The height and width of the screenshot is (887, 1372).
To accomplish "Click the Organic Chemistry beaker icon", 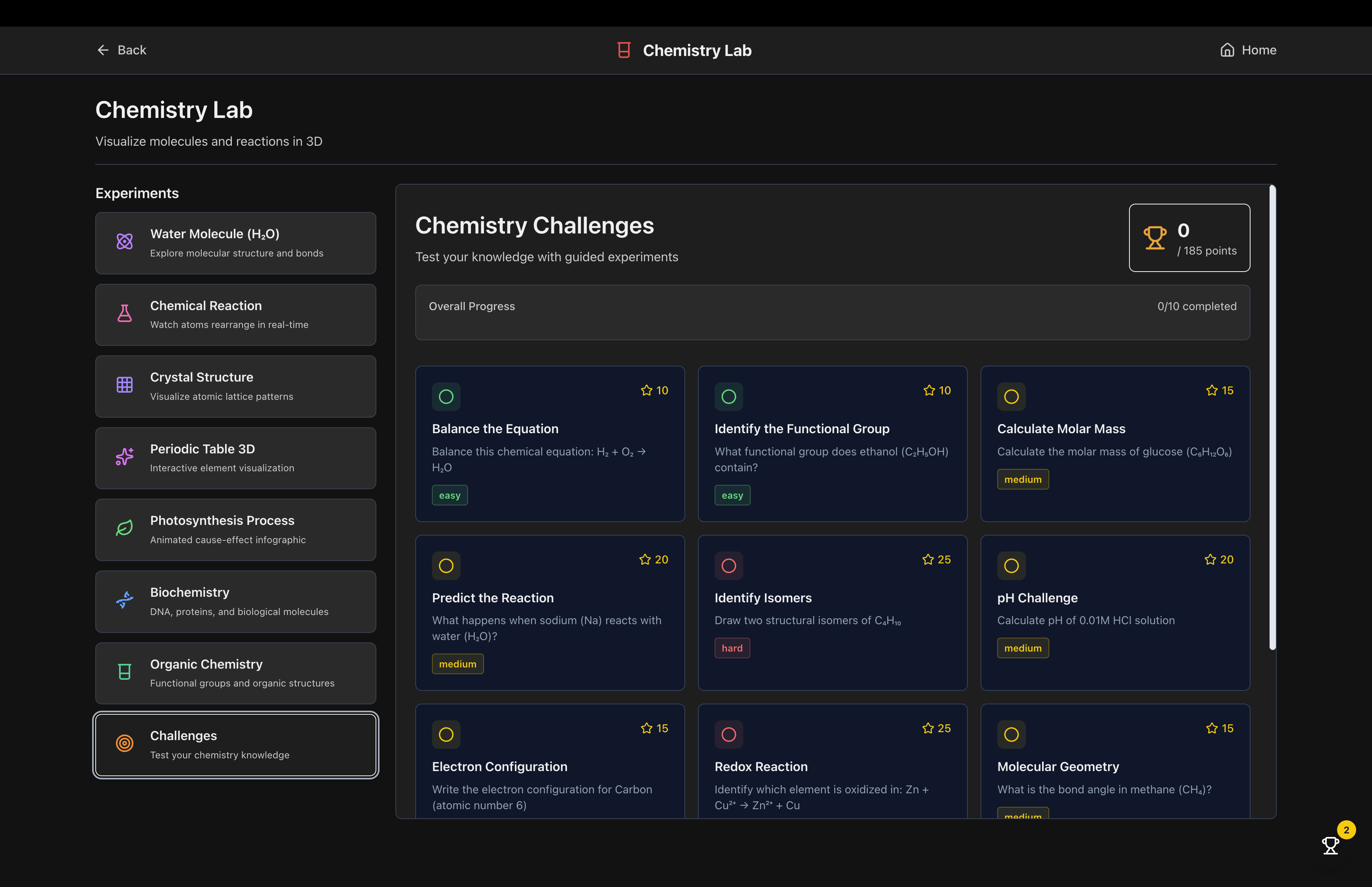I will click(124, 671).
